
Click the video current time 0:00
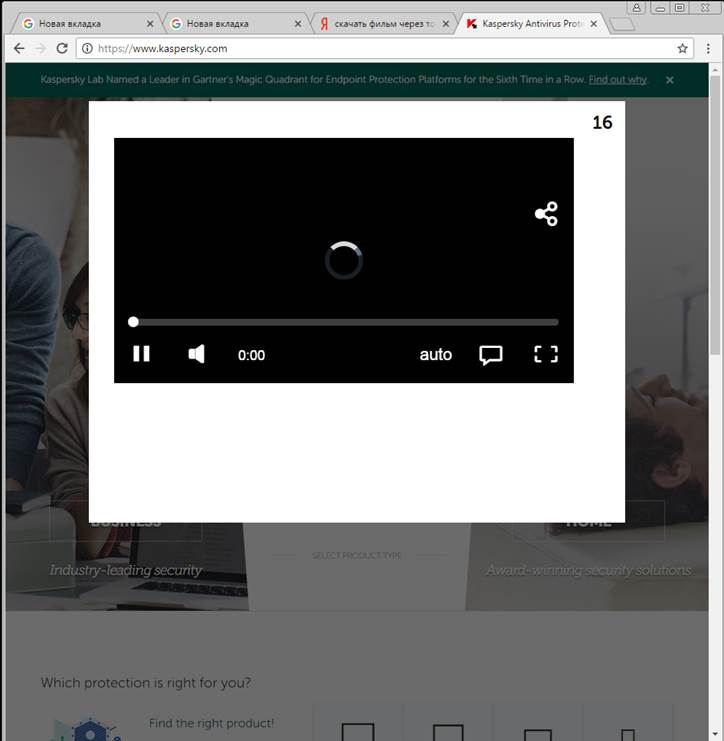[251, 355]
